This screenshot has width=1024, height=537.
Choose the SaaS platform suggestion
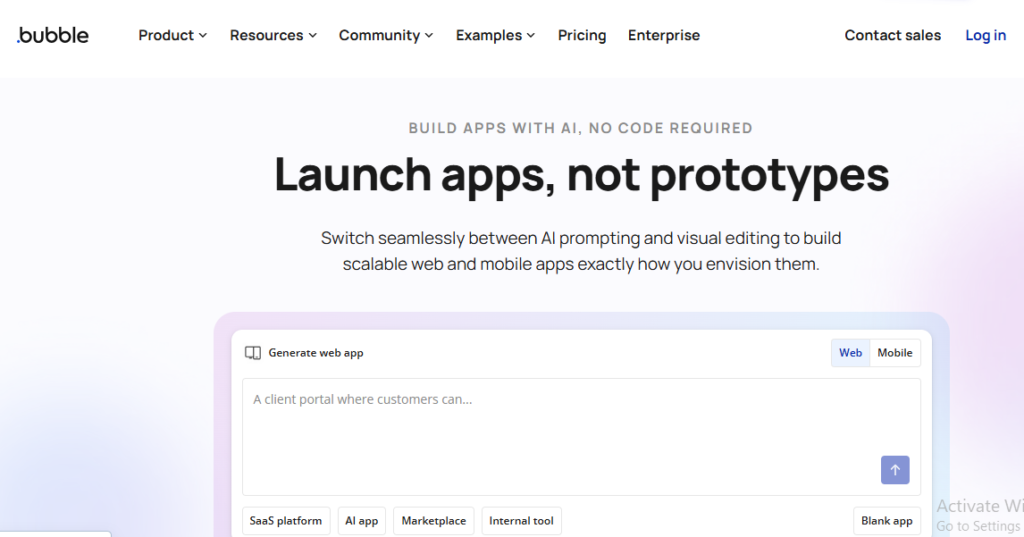coord(286,521)
